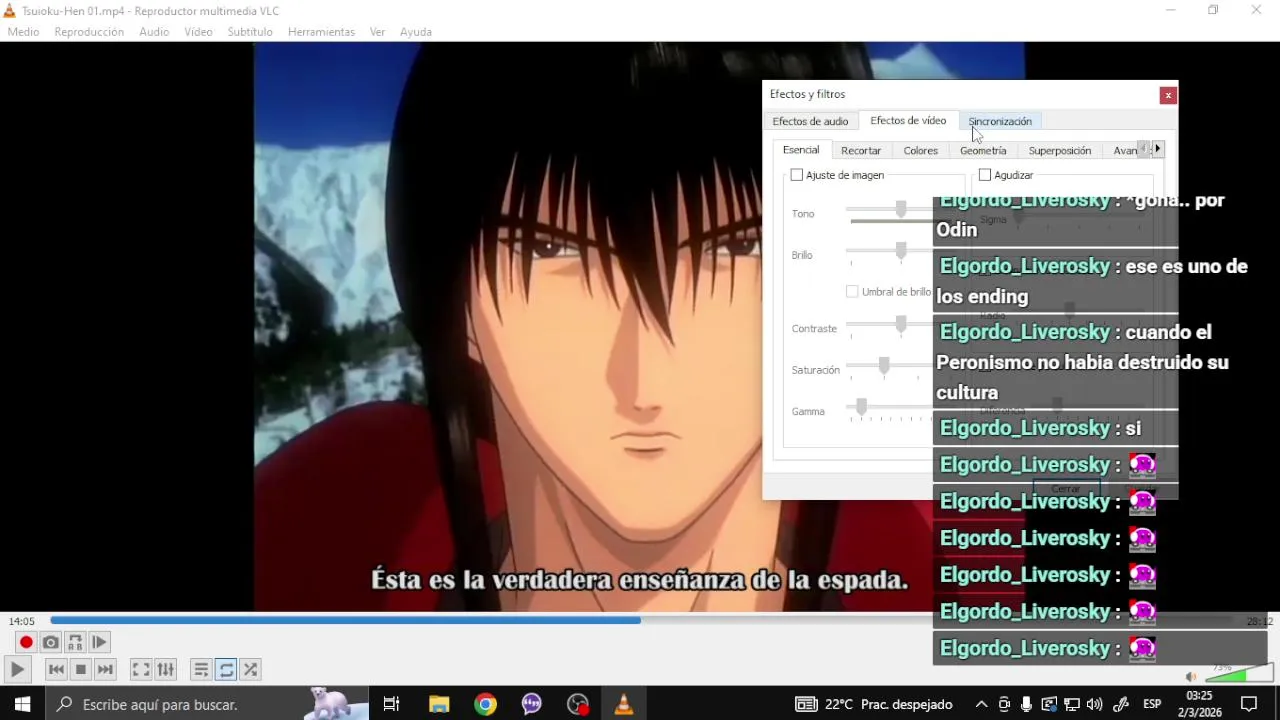
Task: Open Task View on taskbar
Action: 392,704
